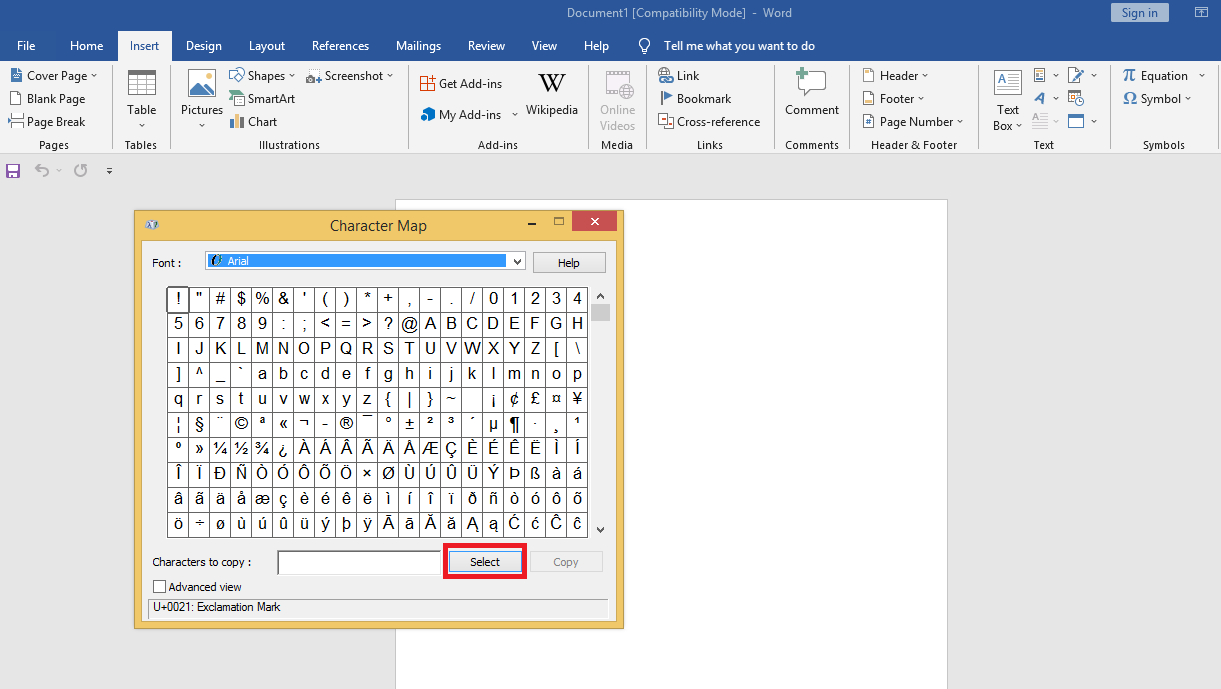The height and width of the screenshot is (689, 1221).
Task: Switch to the Layout tab
Action: click(x=267, y=46)
